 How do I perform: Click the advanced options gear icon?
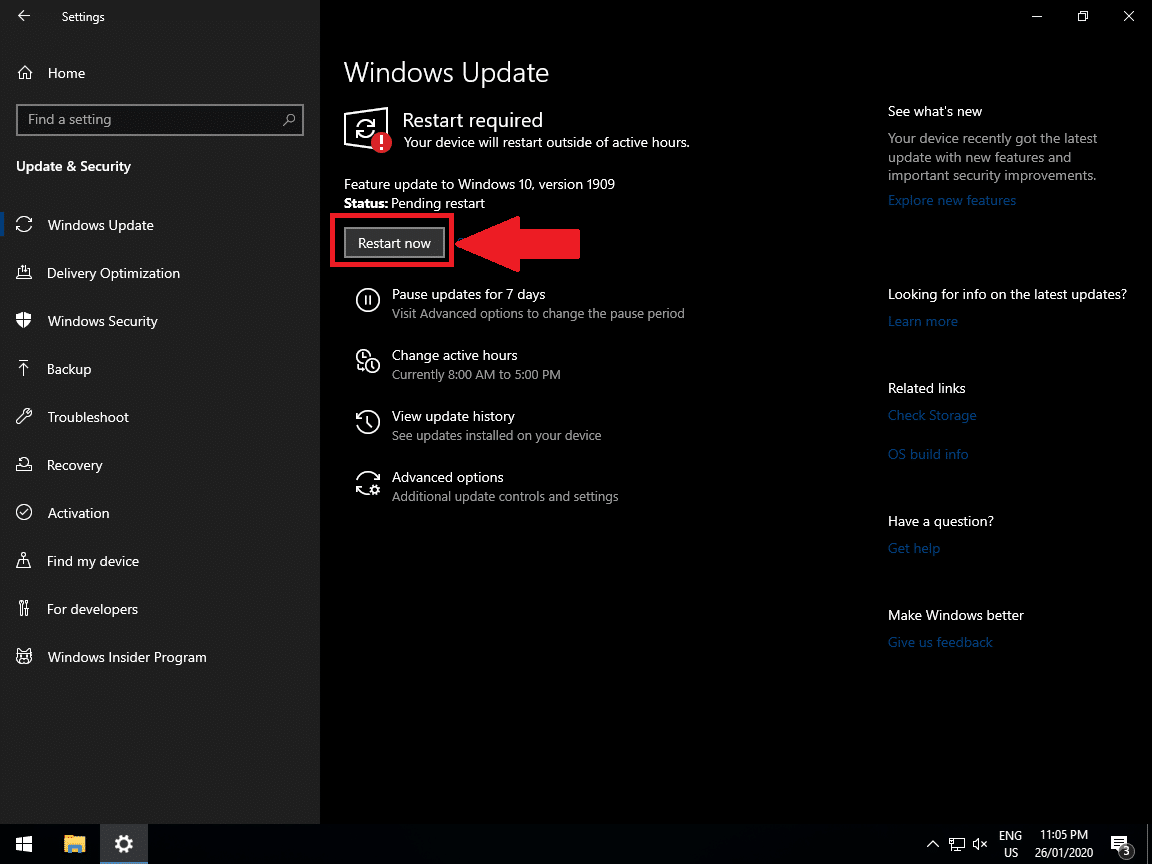(x=367, y=483)
